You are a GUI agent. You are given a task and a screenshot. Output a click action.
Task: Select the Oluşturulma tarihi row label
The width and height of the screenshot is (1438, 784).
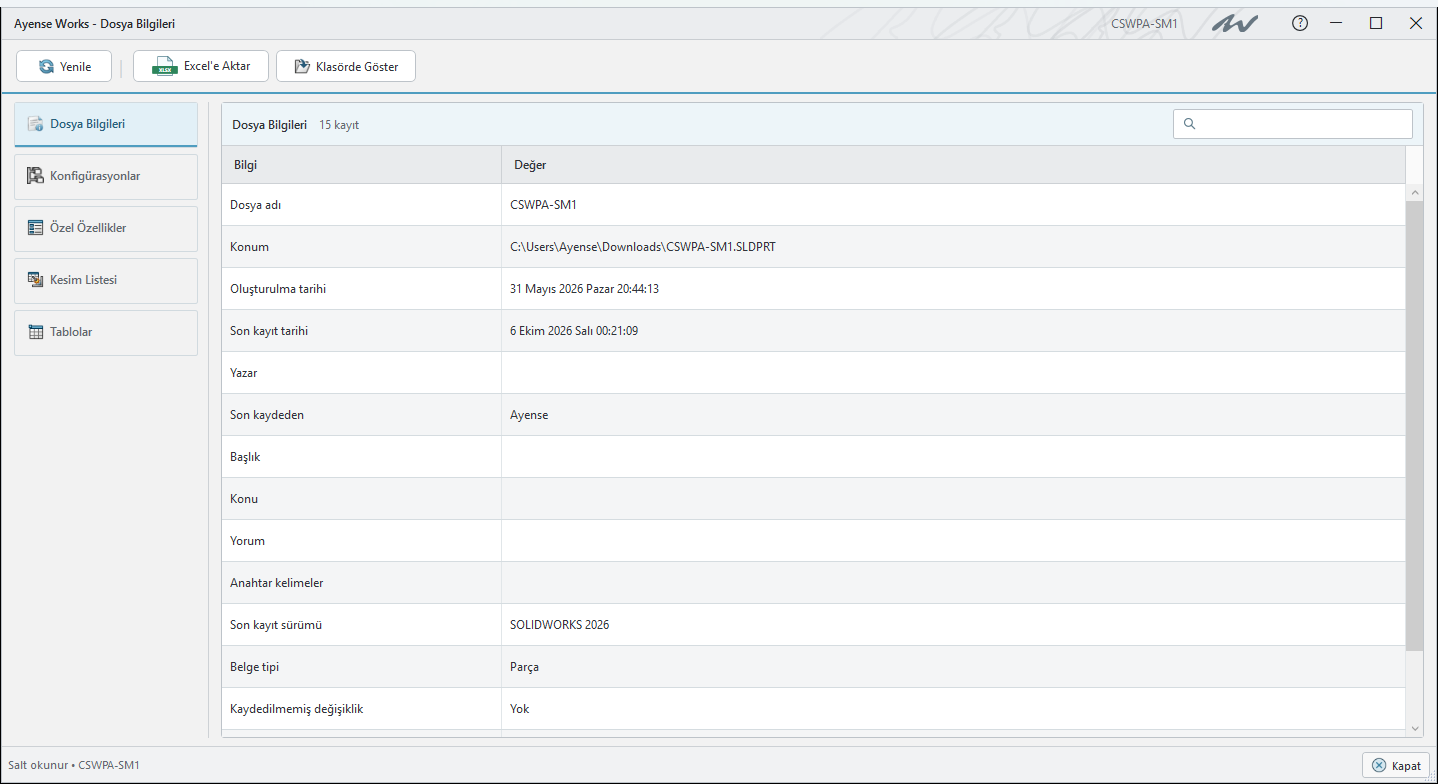[x=278, y=289]
